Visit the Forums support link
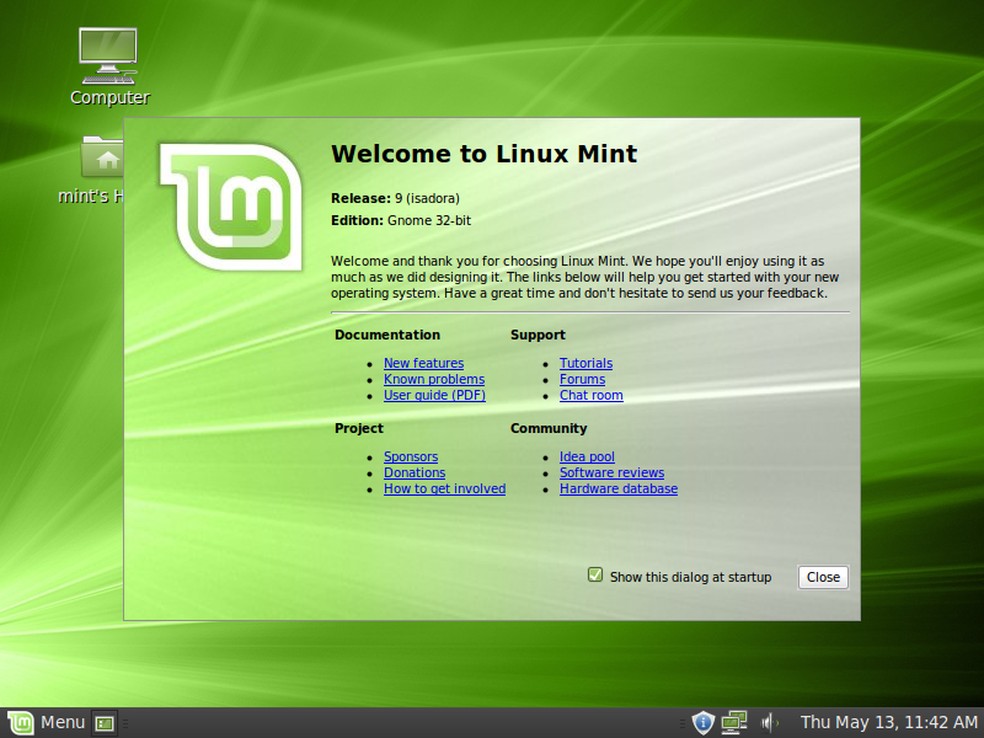The width and height of the screenshot is (984, 738). pyautogui.click(x=582, y=379)
